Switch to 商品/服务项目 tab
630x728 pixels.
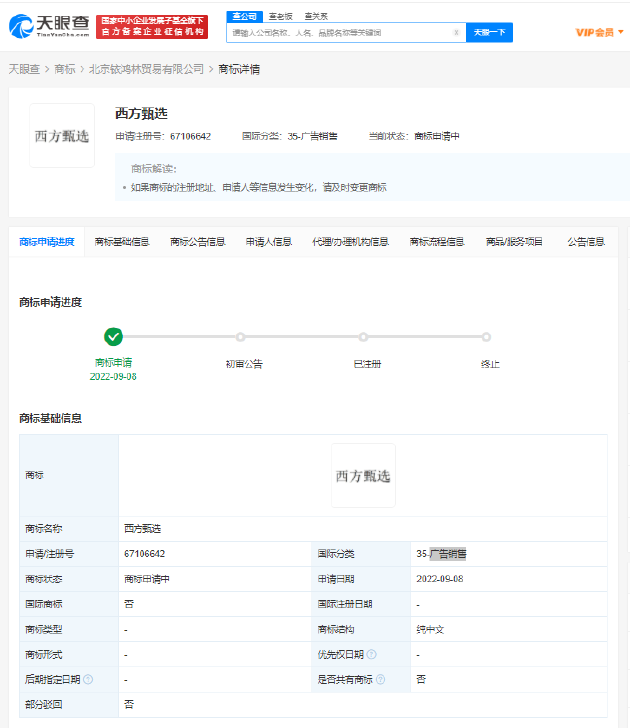514,242
